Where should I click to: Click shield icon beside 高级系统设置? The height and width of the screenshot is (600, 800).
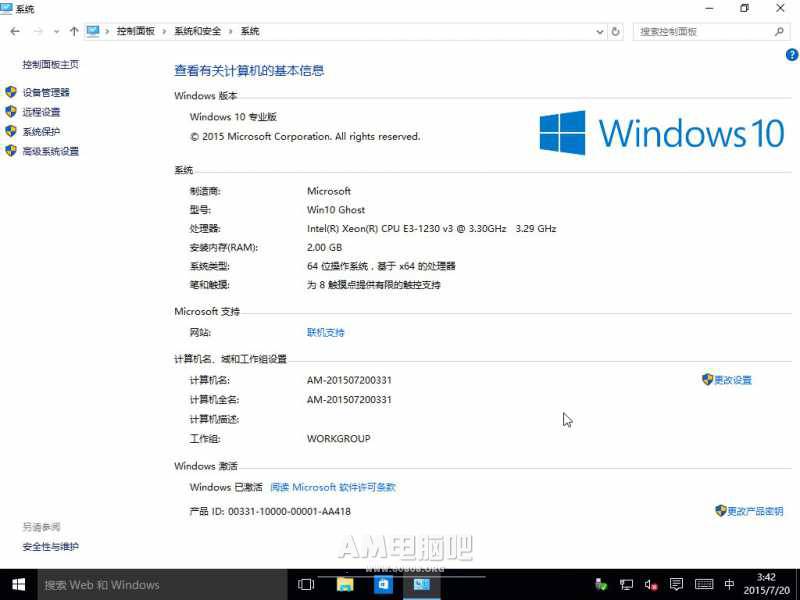click(11, 151)
